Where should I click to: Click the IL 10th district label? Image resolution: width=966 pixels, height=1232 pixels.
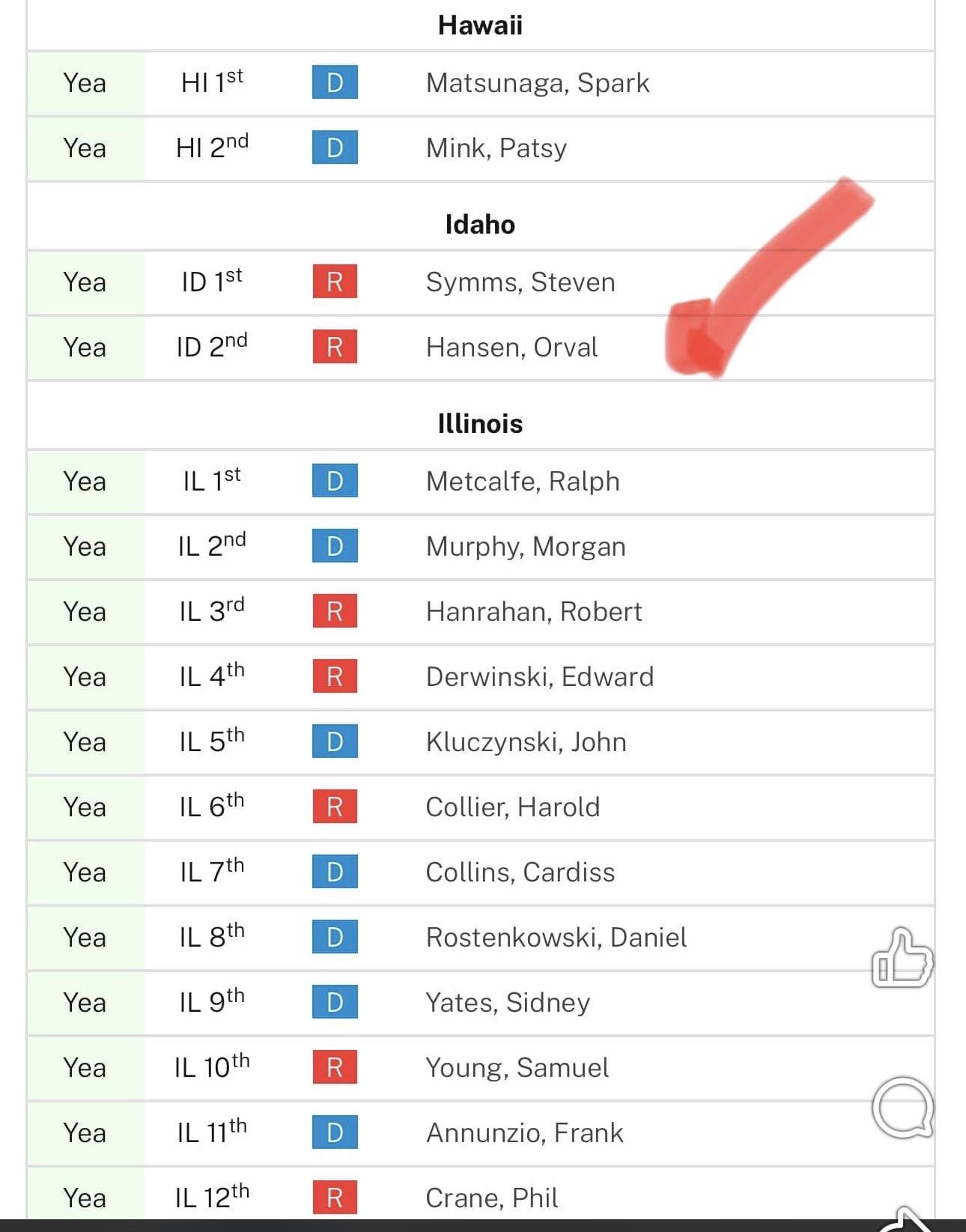[212, 1066]
